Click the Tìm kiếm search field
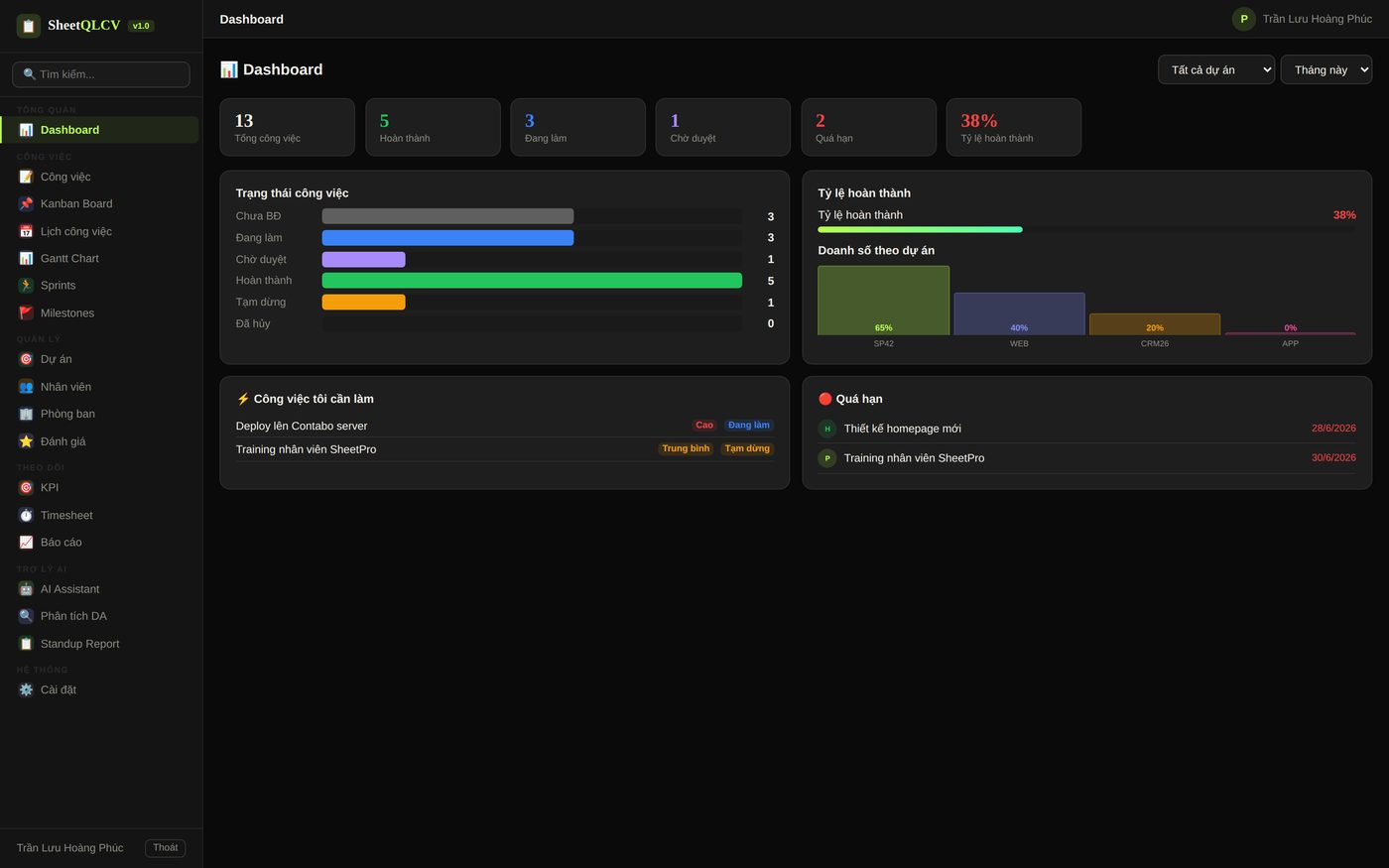The width and height of the screenshot is (1389, 868). pyautogui.click(x=101, y=74)
